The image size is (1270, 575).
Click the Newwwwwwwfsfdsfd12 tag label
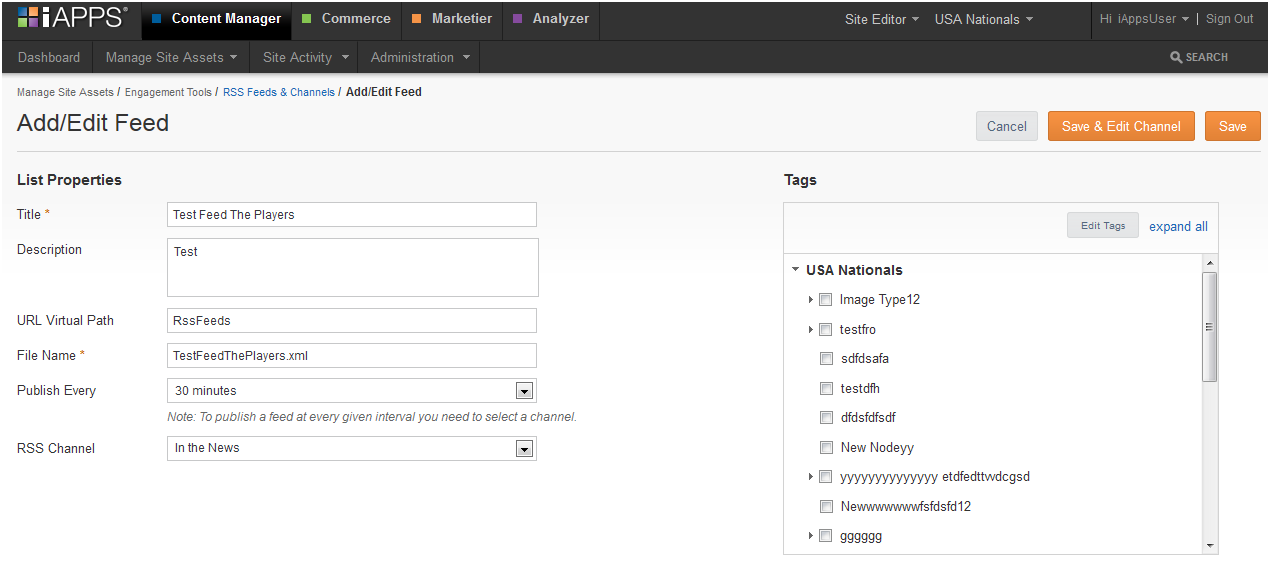[906, 506]
